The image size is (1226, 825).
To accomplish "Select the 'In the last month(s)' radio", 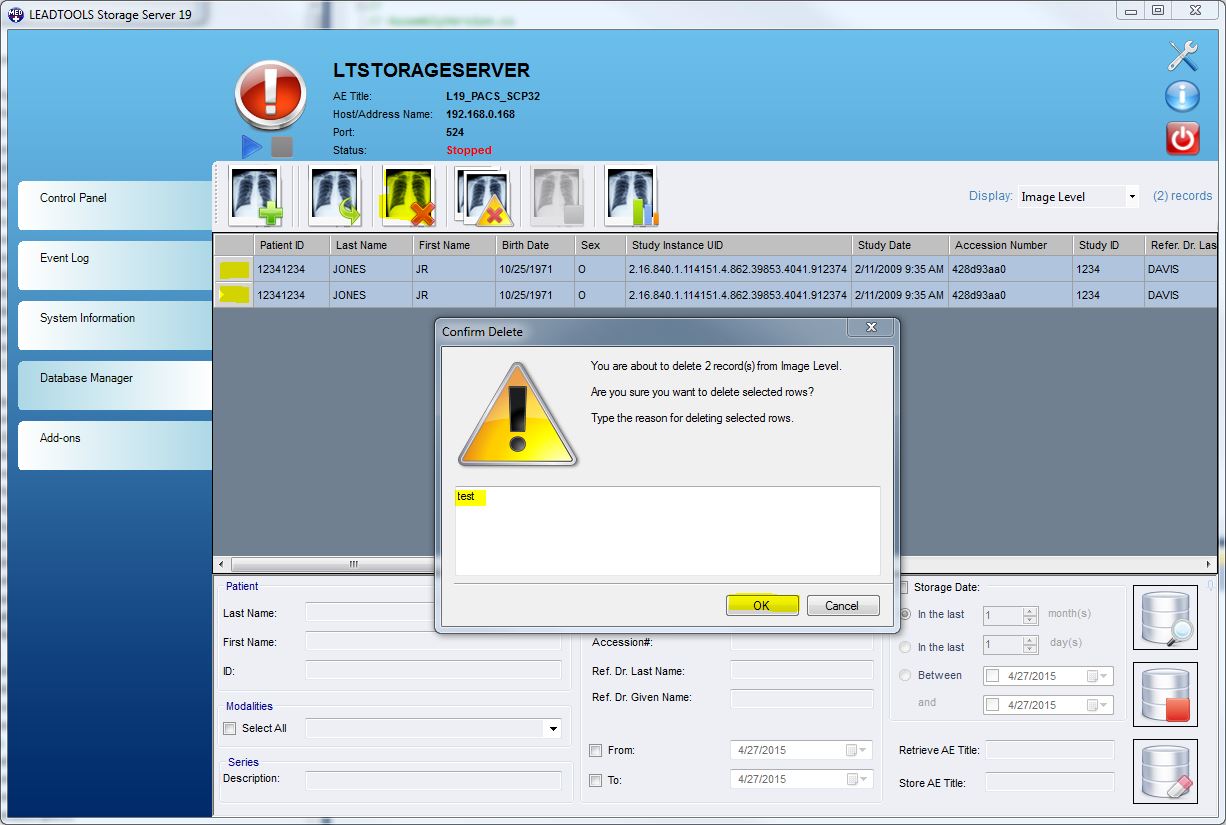I will click(x=905, y=614).
